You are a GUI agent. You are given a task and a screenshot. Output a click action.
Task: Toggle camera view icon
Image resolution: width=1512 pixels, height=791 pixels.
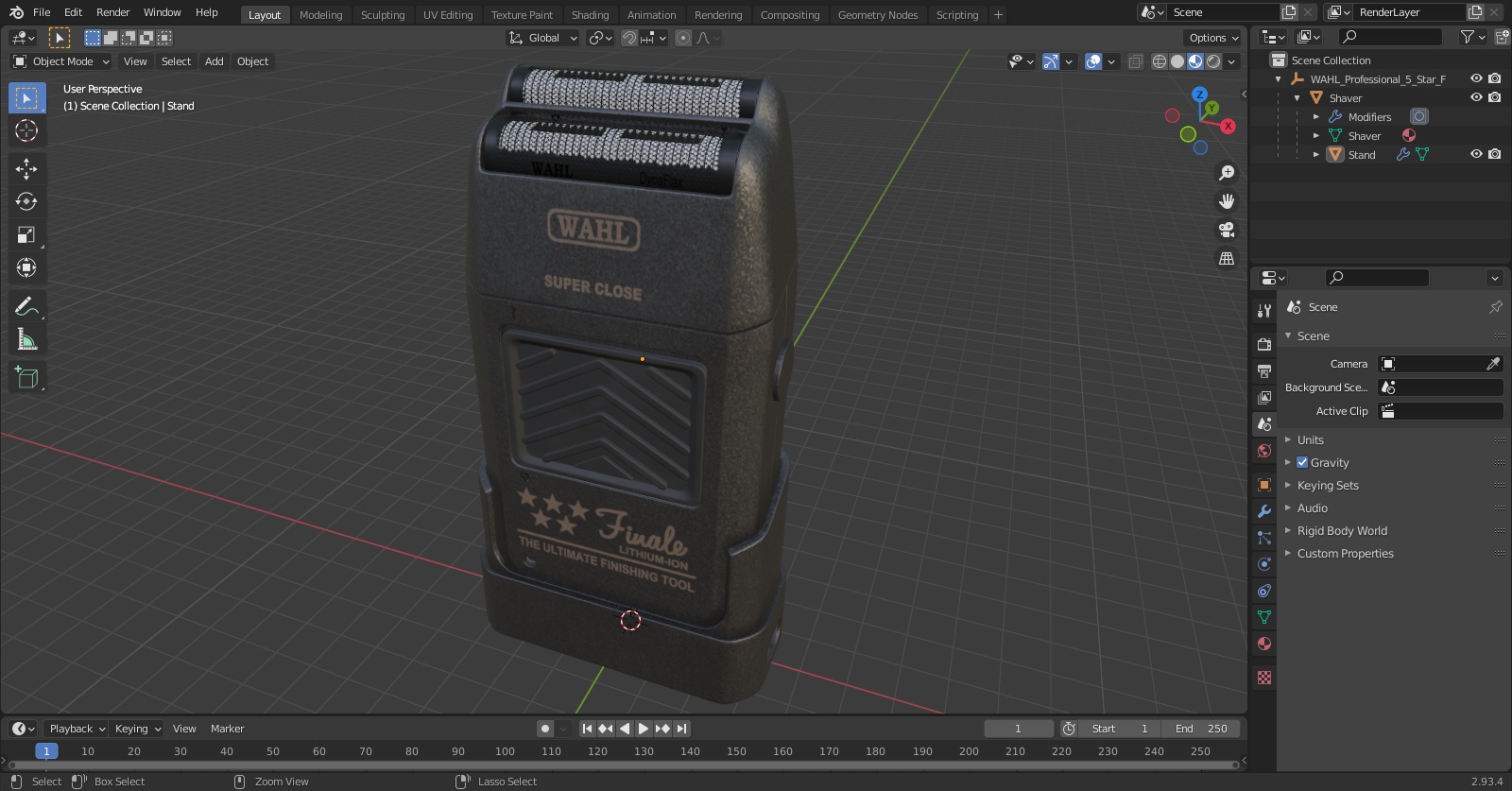pyautogui.click(x=1227, y=230)
